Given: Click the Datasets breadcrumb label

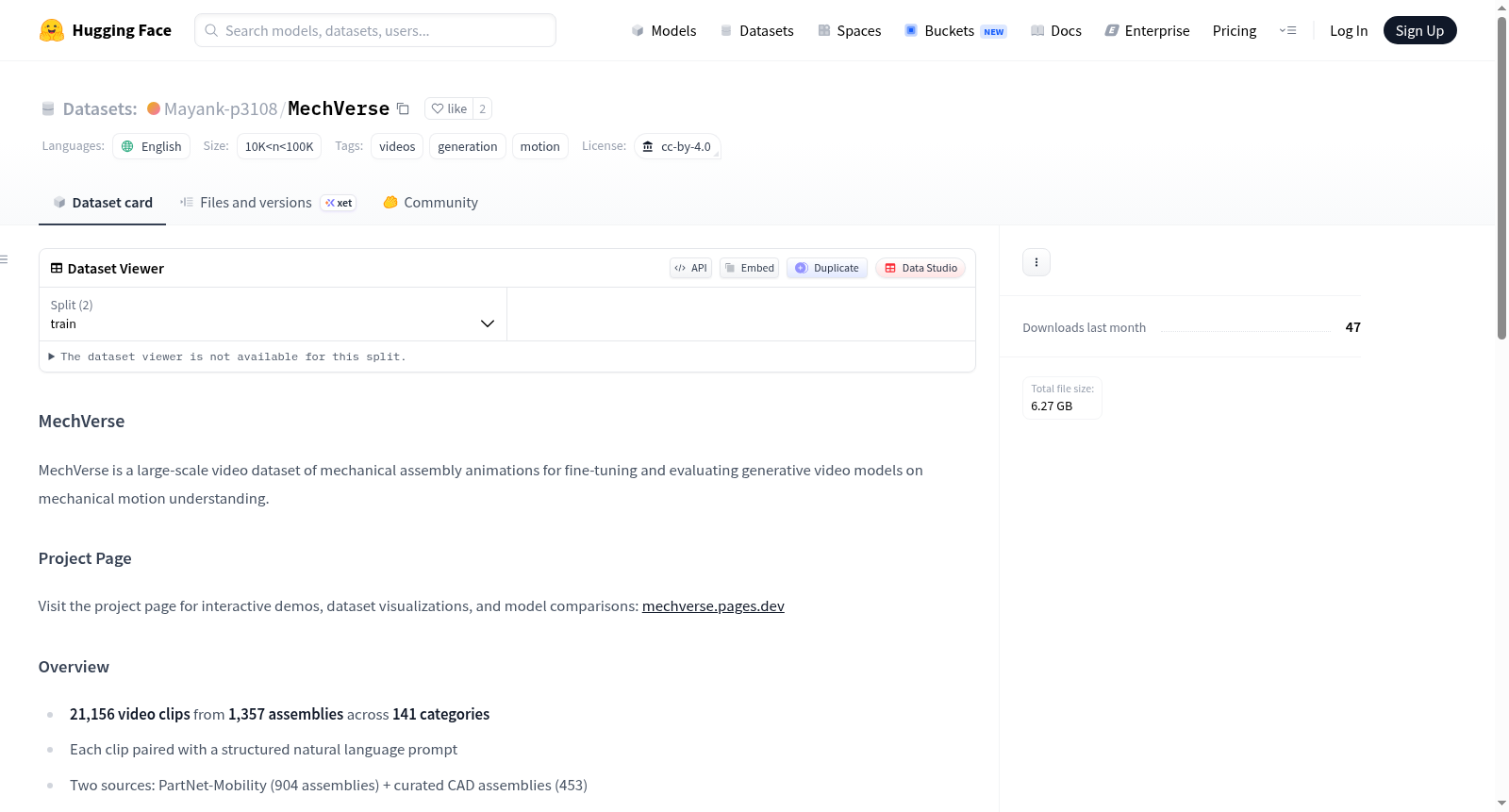Looking at the screenshot, I should (100, 108).
